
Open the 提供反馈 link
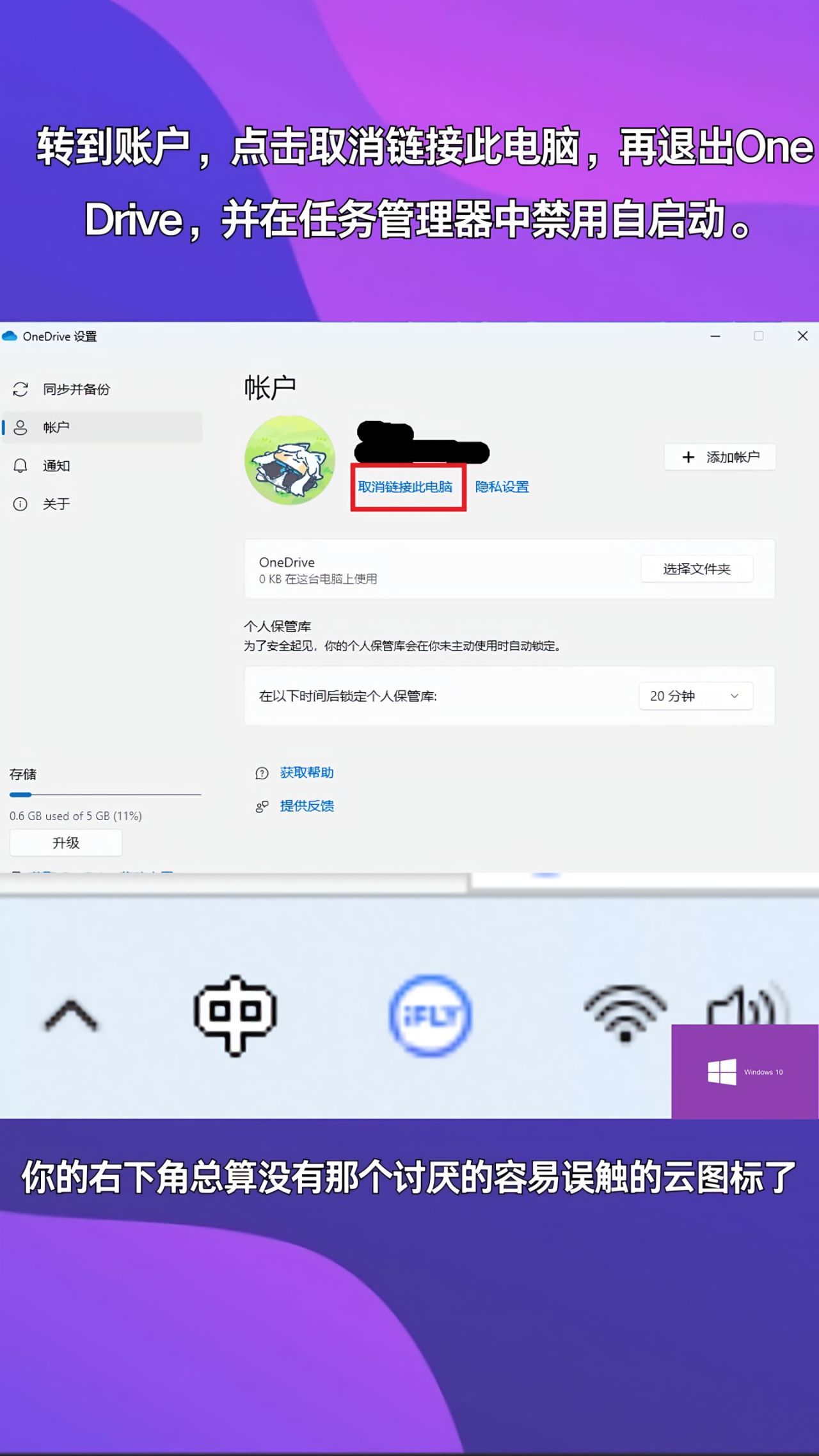point(307,806)
